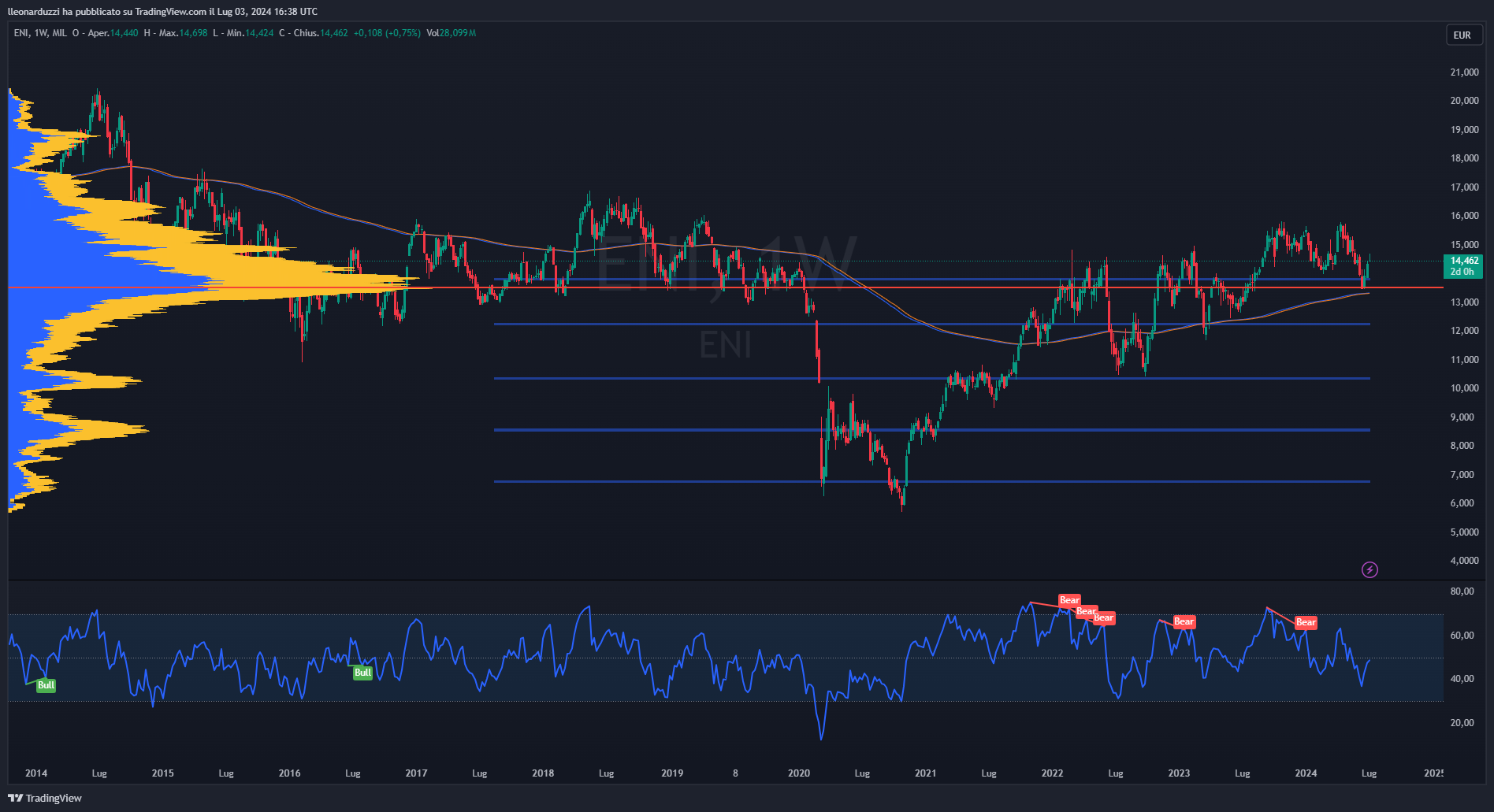This screenshot has height=812, width=1494.
Task: Click the 80,00 RSI axis label
Action: (x=1462, y=591)
